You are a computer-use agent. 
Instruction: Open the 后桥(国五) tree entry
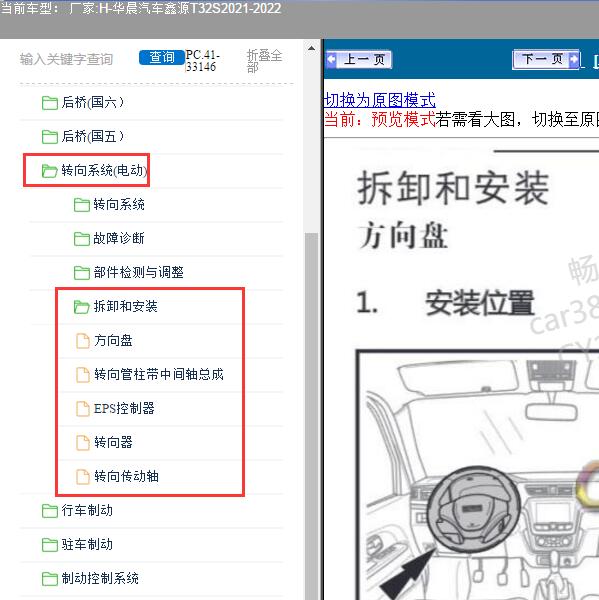(93, 137)
